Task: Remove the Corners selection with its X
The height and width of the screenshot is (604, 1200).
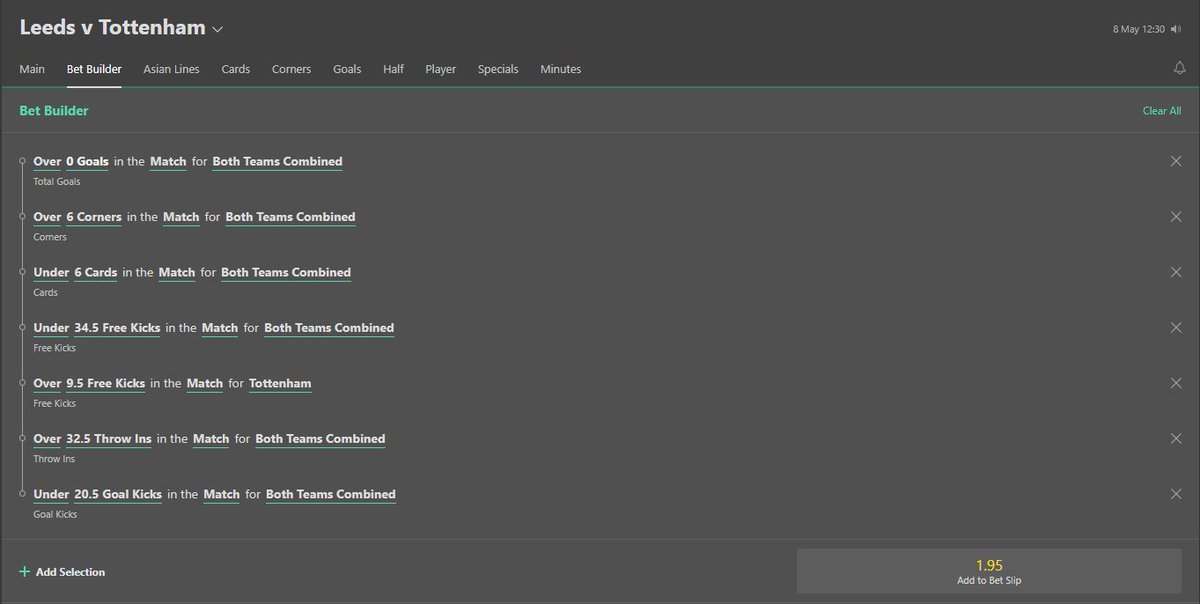Action: (1176, 217)
